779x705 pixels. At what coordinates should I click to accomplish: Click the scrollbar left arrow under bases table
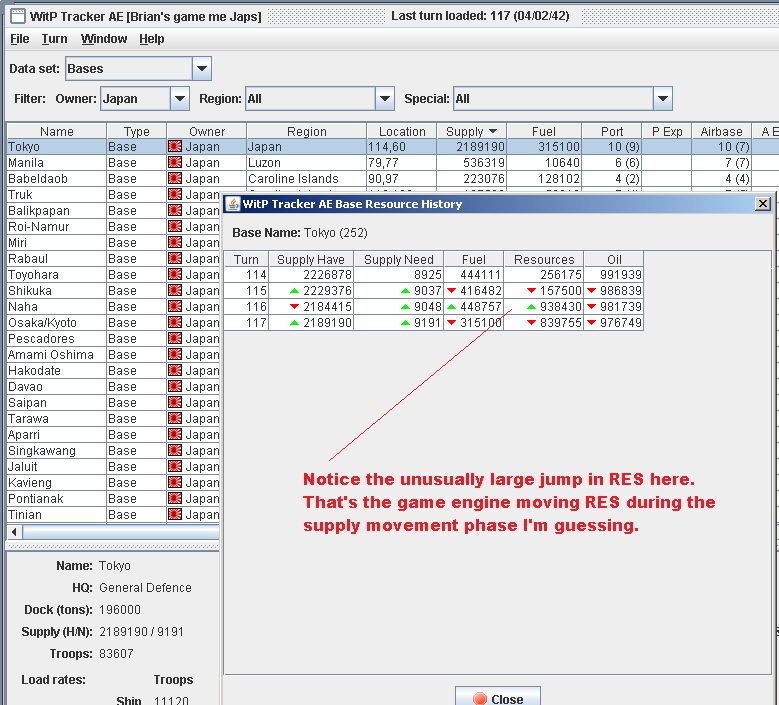[14, 532]
